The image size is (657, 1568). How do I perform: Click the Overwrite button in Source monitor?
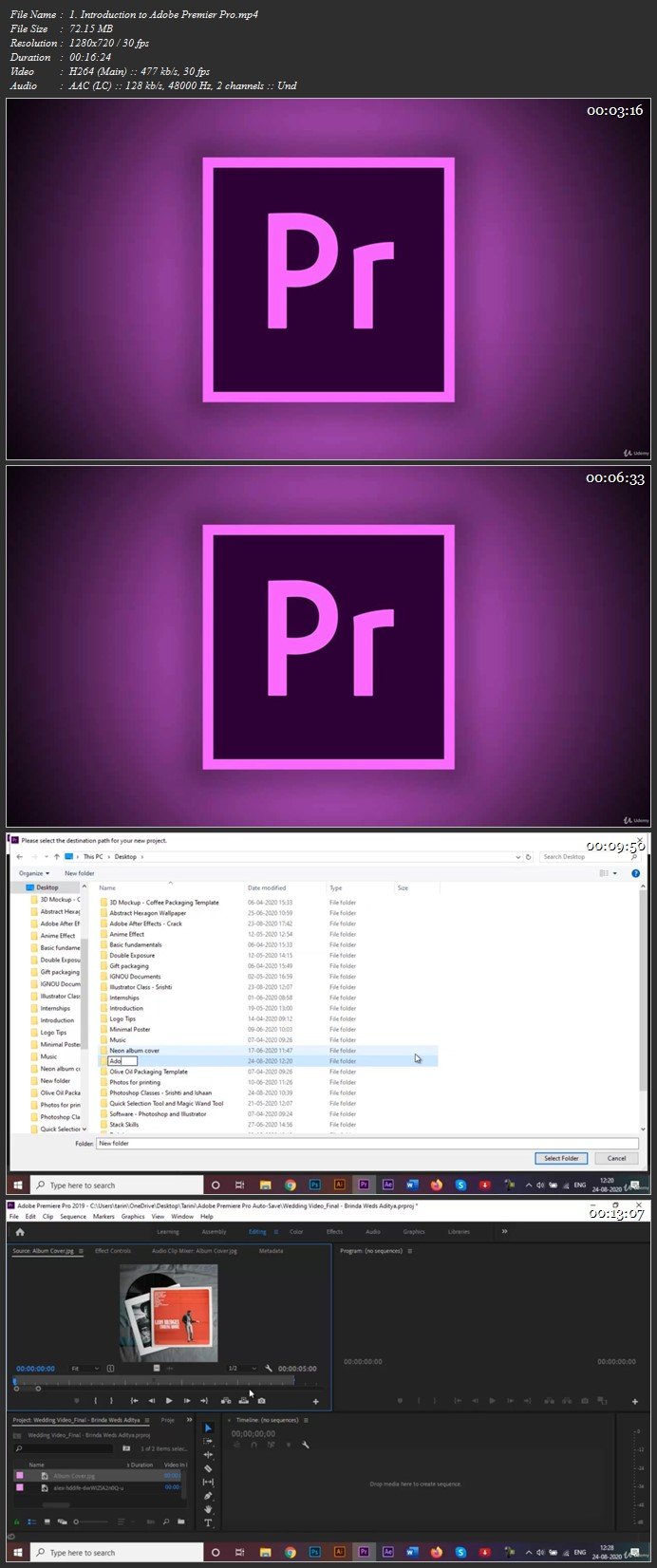[244, 1400]
